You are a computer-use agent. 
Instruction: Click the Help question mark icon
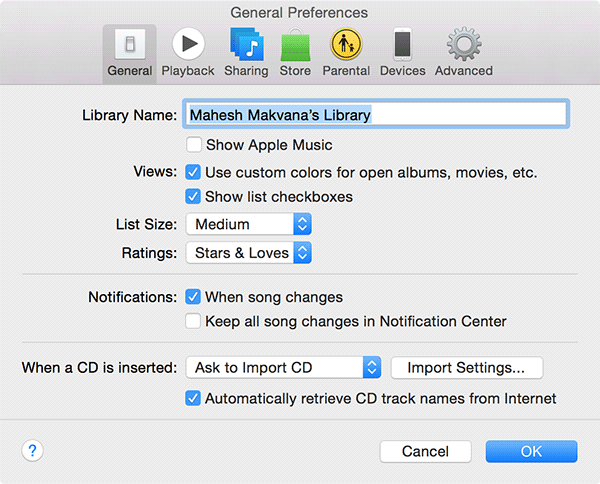click(x=32, y=451)
